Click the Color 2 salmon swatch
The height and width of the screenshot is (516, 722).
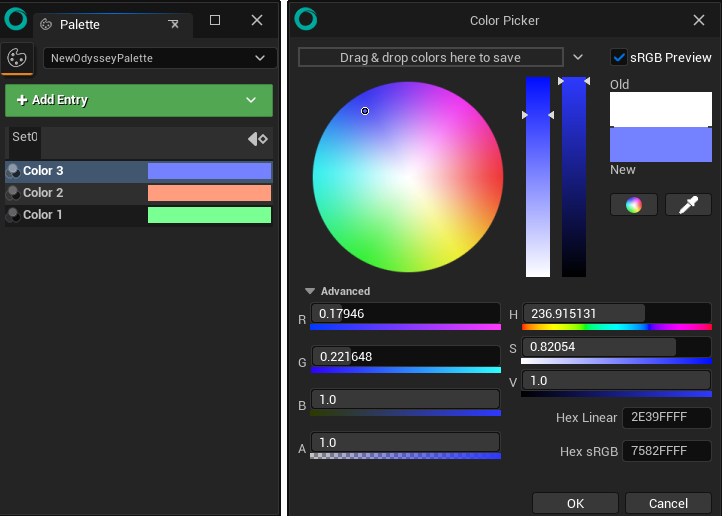[209, 193]
